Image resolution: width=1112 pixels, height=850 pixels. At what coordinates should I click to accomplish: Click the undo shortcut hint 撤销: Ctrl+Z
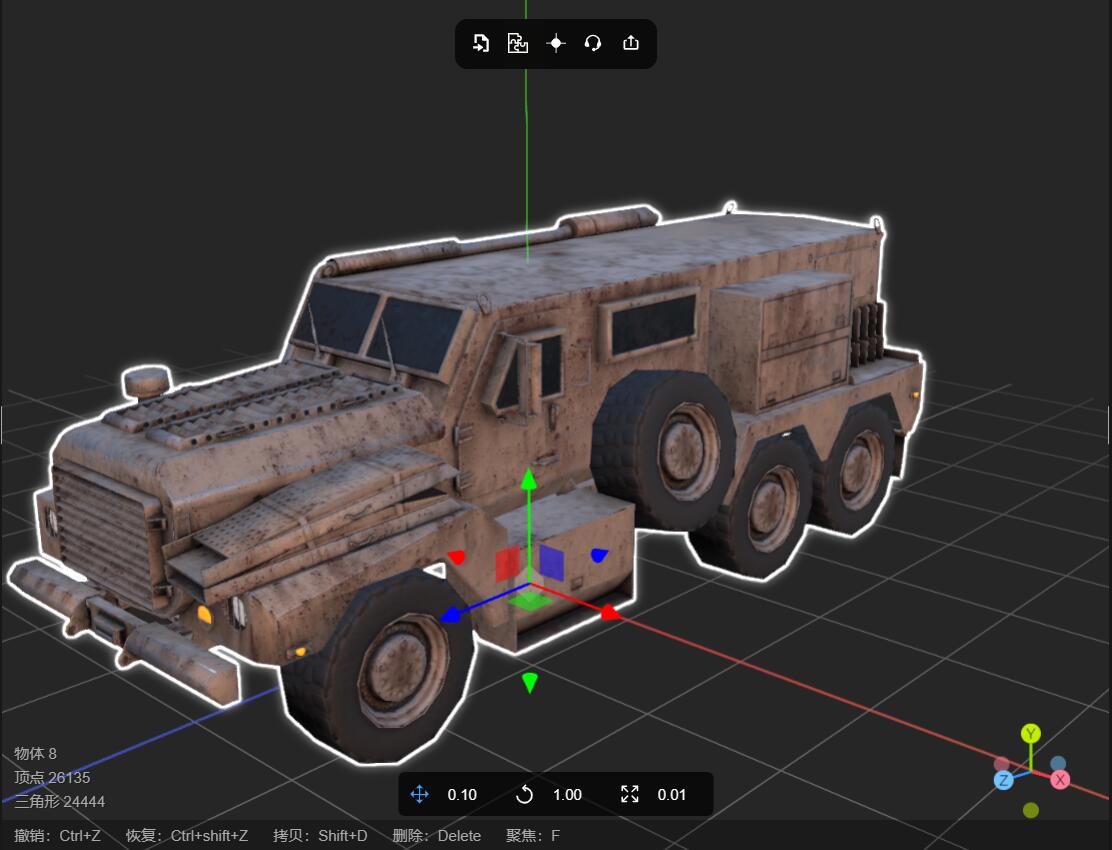(x=57, y=836)
